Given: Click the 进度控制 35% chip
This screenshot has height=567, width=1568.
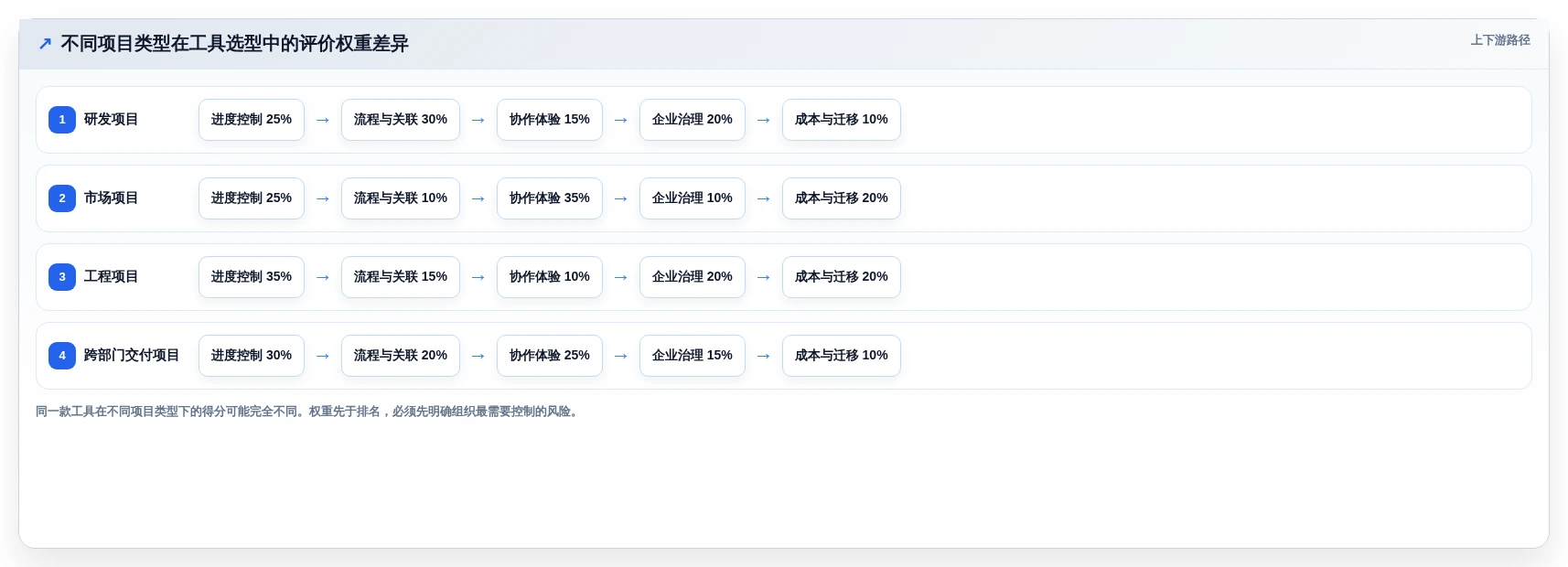Looking at the screenshot, I should click(x=252, y=277).
